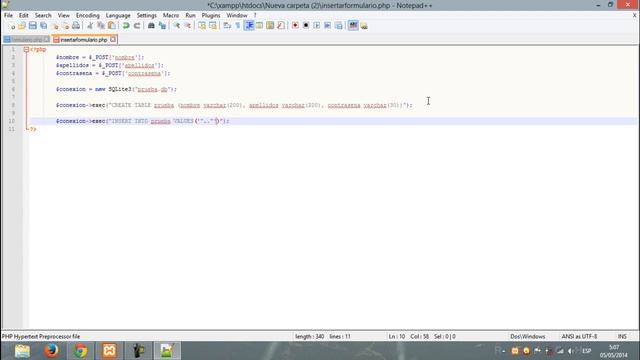Click the volume speaker tray icon
The height and width of the screenshot is (360, 640).
click(571, 351)
